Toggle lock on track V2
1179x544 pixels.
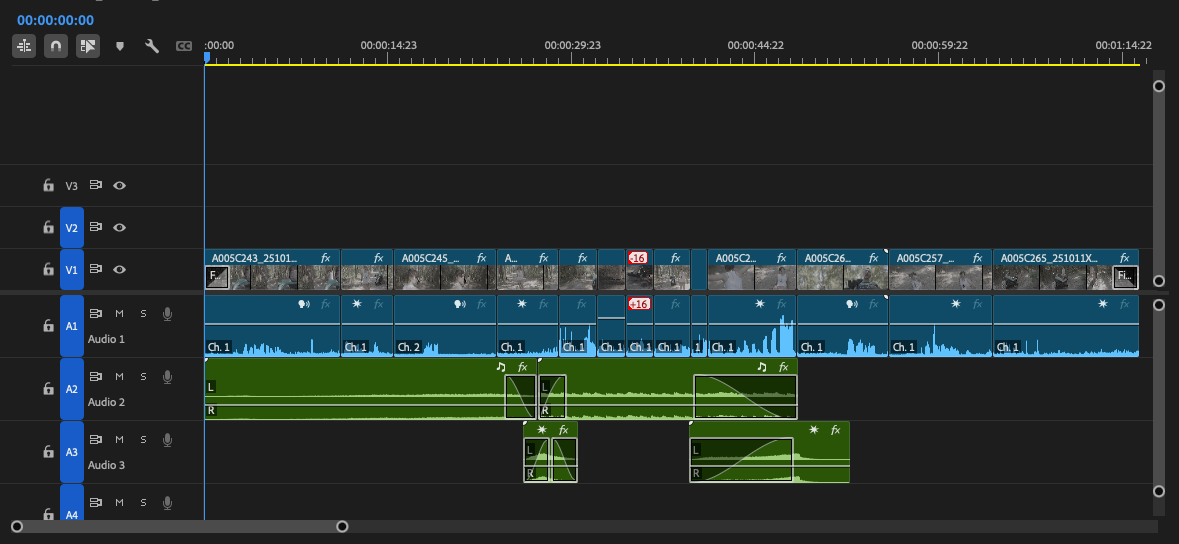(x=48, y=227)
